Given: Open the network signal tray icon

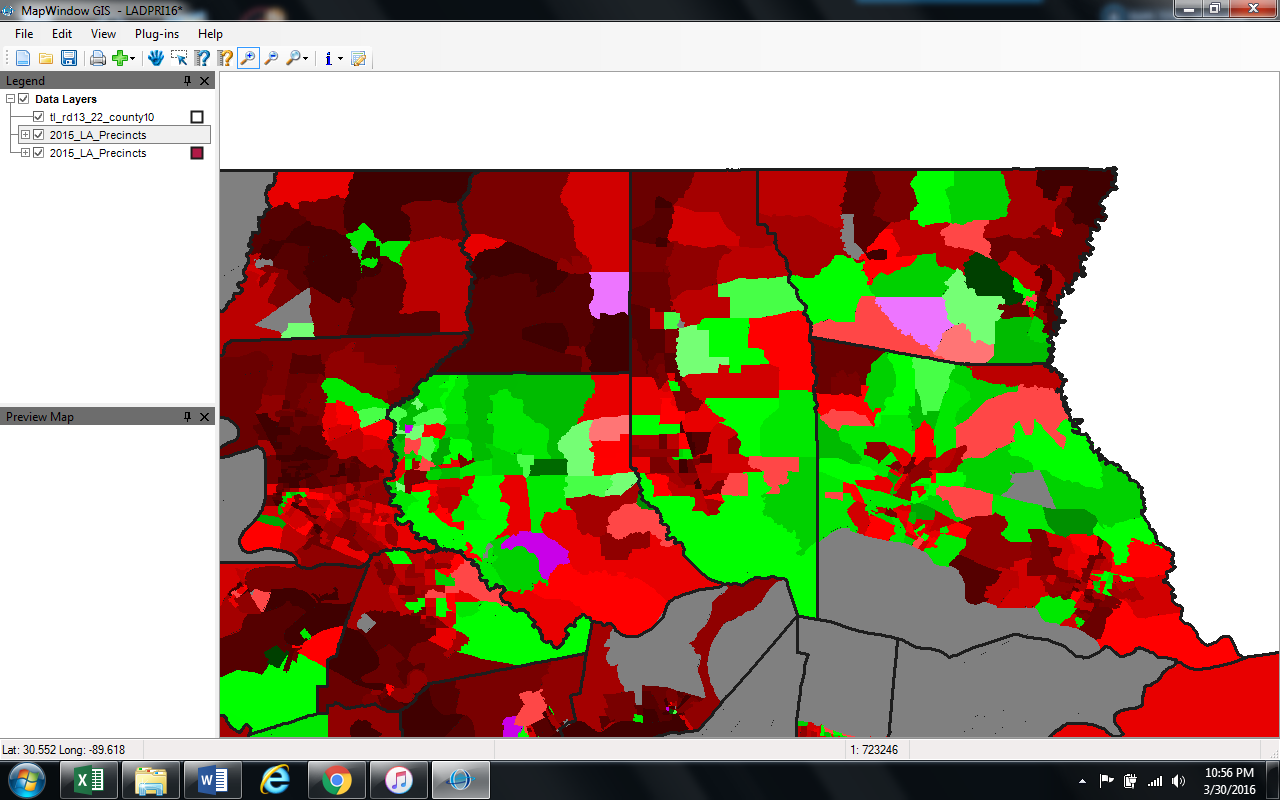Looking at the screenshot, I should click(1155, 781).
